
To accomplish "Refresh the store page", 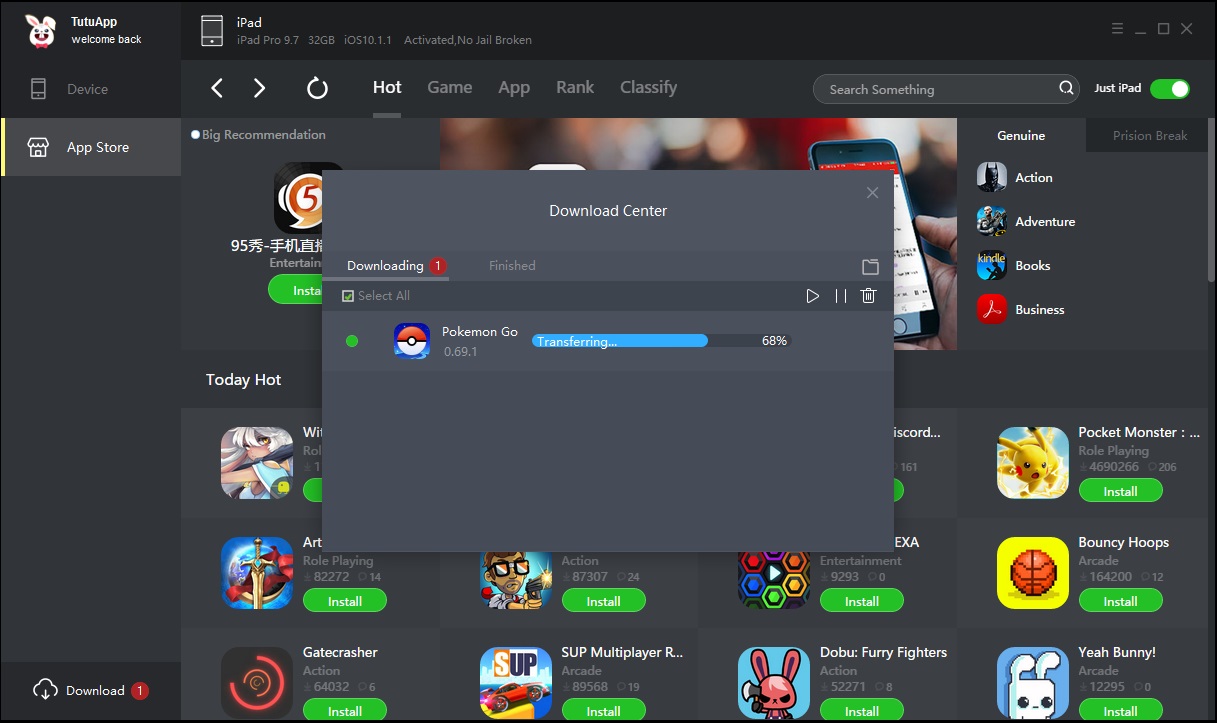I will click(x=317, y=88).
